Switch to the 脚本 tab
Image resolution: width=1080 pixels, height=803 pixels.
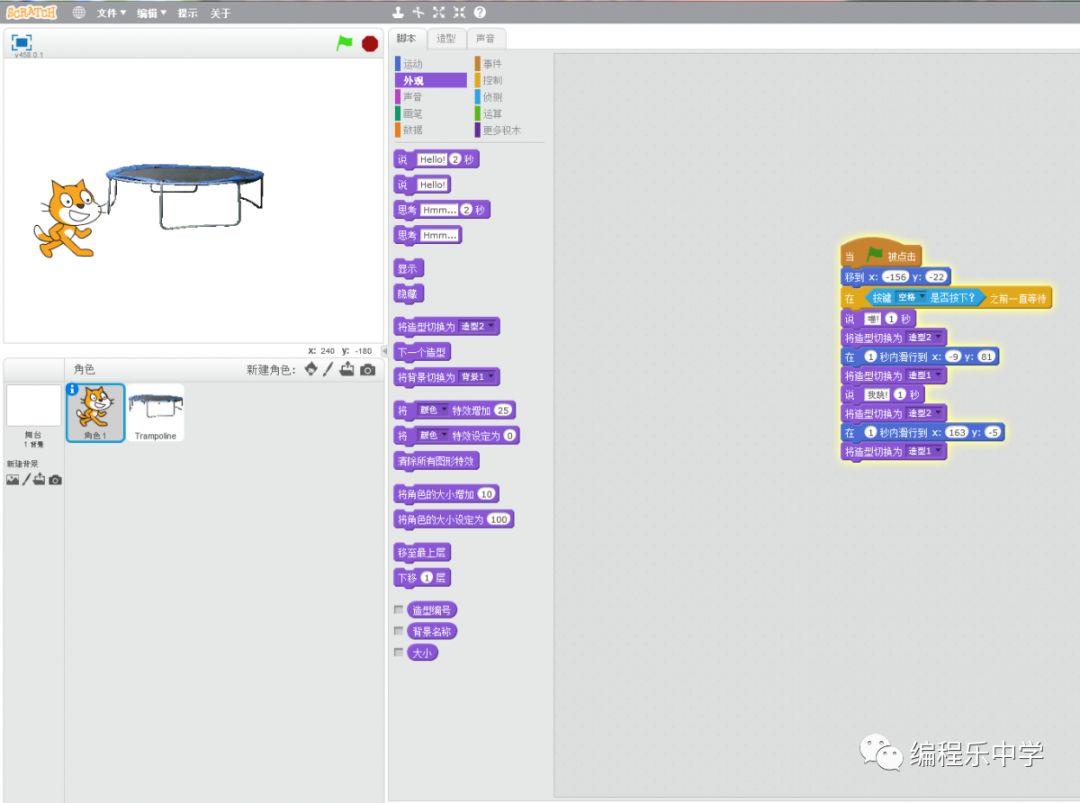[x=406, y=39]
